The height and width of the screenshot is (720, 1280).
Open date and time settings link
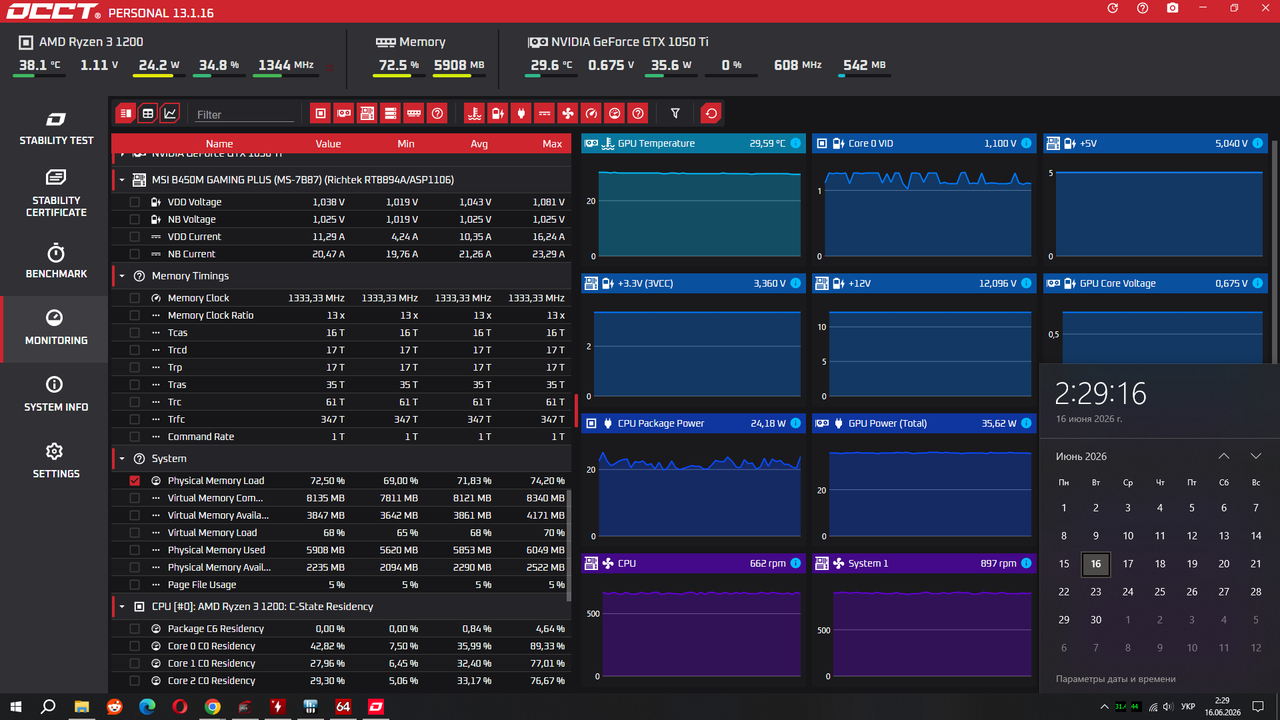(1116, 679)
